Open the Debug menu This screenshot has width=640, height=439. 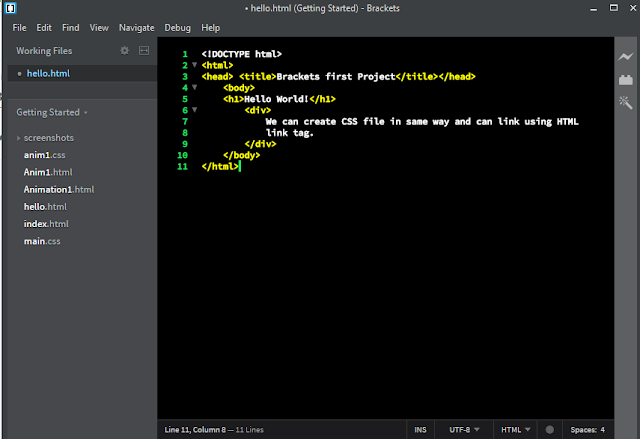[x=178, y=28]
